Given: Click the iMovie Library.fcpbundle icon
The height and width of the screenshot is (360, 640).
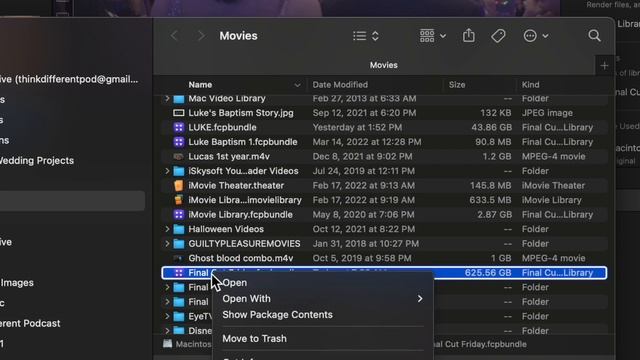Looking at the screenshot, I should coord(179,215).
